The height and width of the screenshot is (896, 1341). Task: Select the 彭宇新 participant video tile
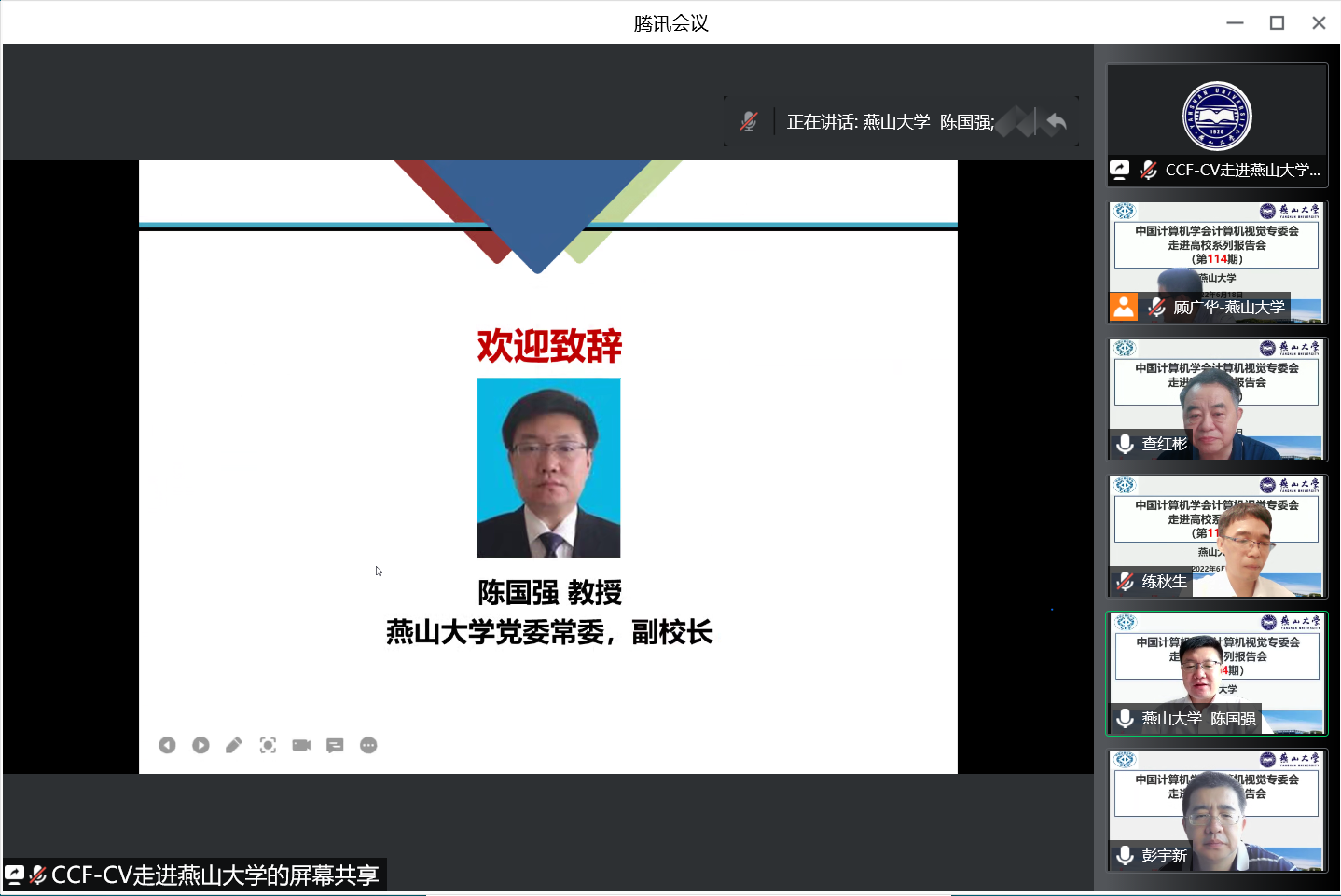point(1217,810)
